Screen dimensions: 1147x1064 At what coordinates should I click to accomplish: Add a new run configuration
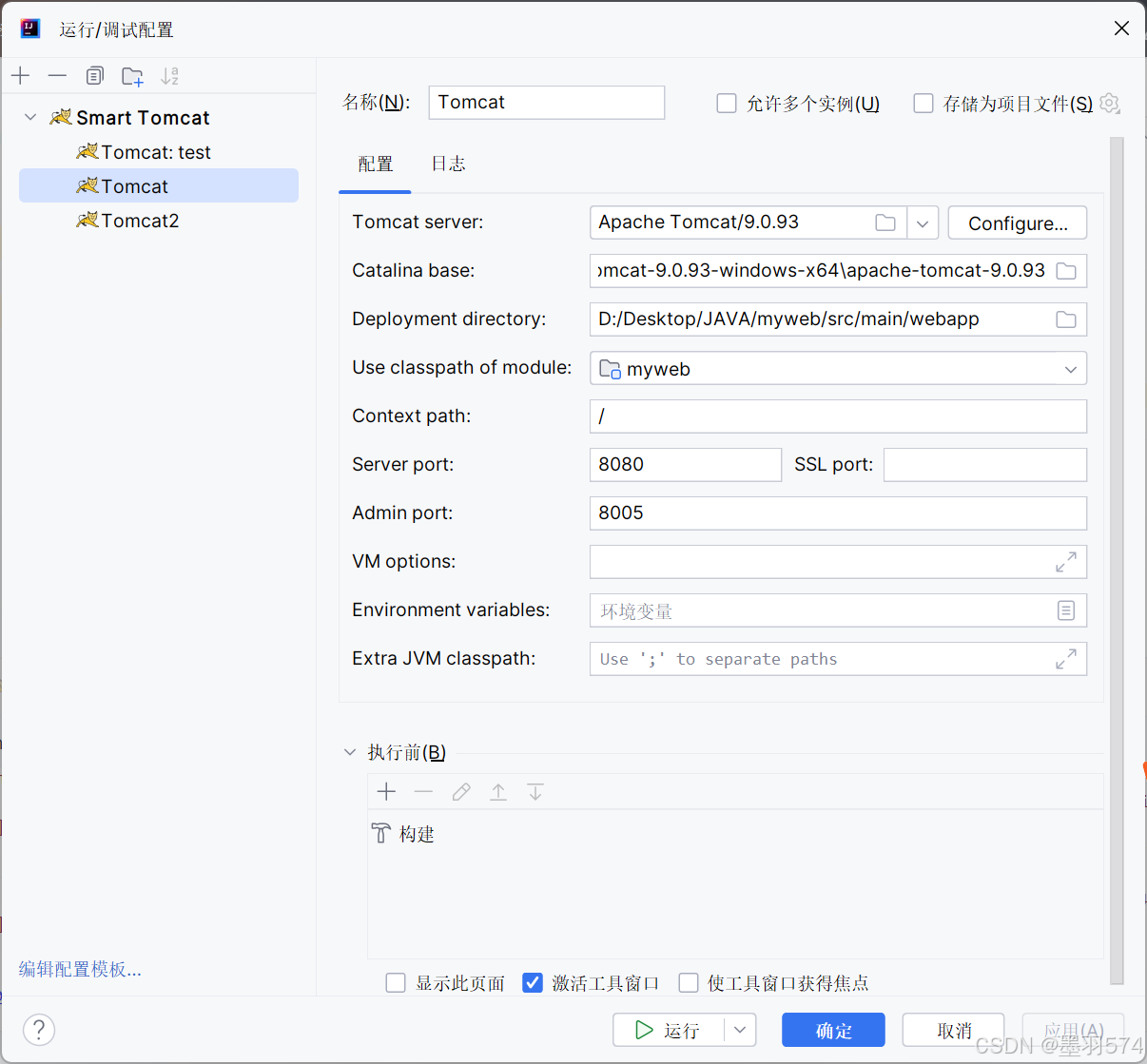(x=21, y=75)
